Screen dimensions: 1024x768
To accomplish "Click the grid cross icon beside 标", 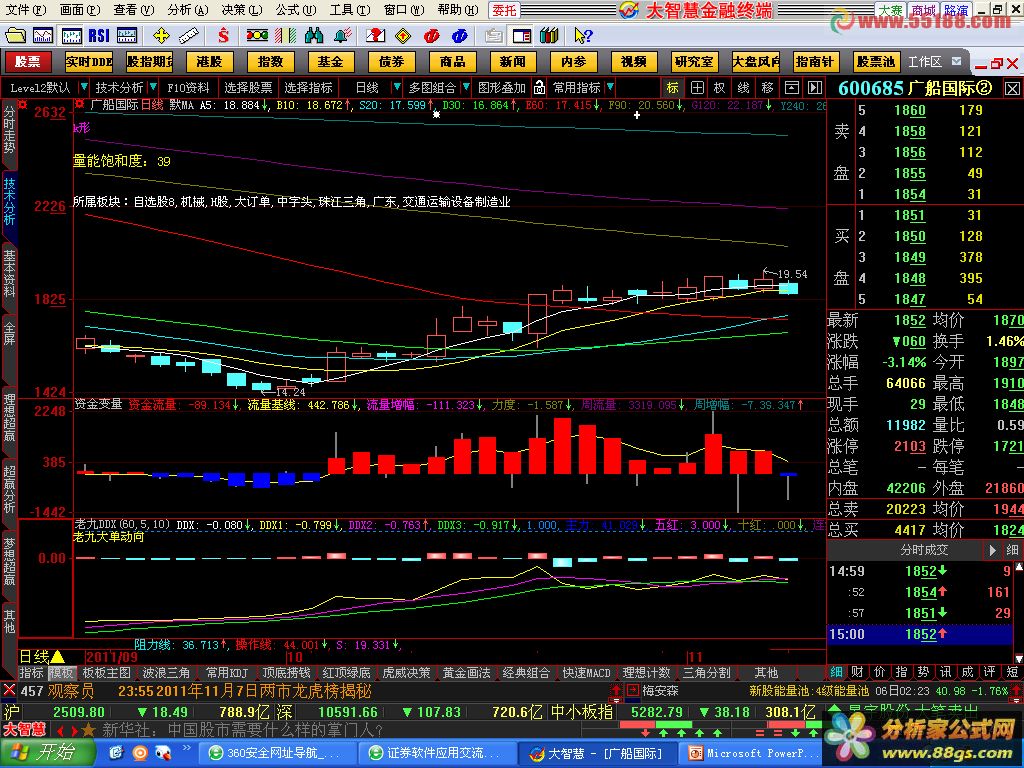I will coord(697,88).
